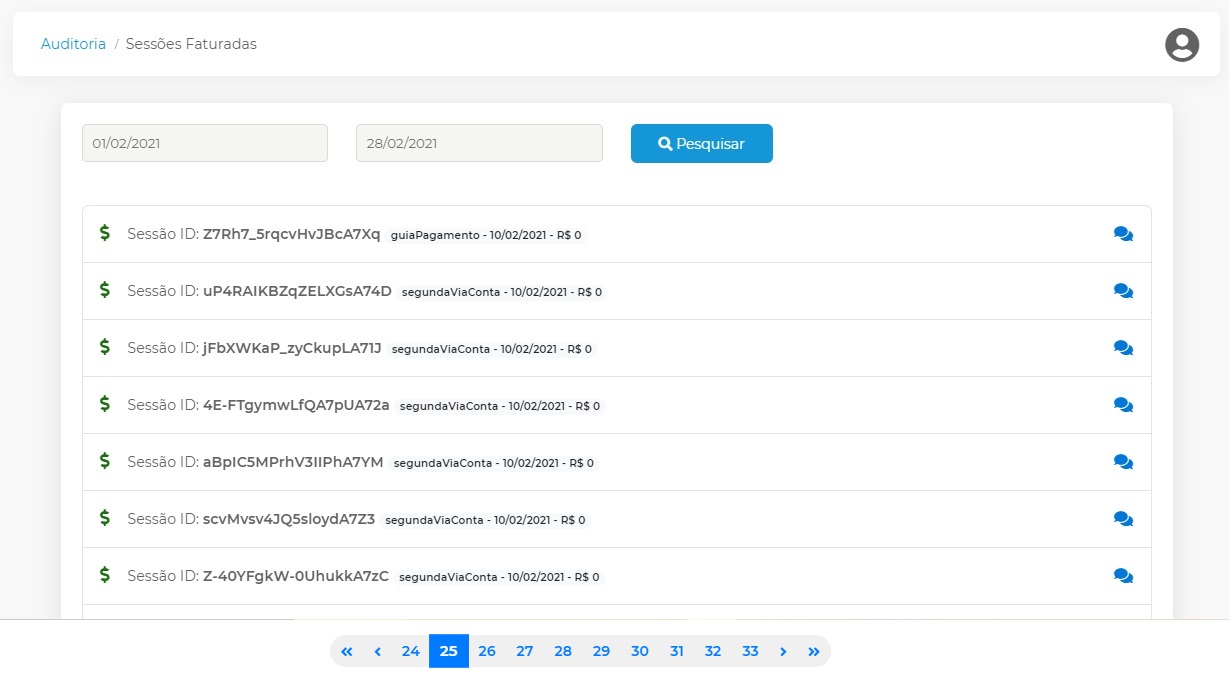Select page 24 in the pagination bar
Image resolution: width=1232 pixels, height=696 pixels.
(x=410, y=651)
